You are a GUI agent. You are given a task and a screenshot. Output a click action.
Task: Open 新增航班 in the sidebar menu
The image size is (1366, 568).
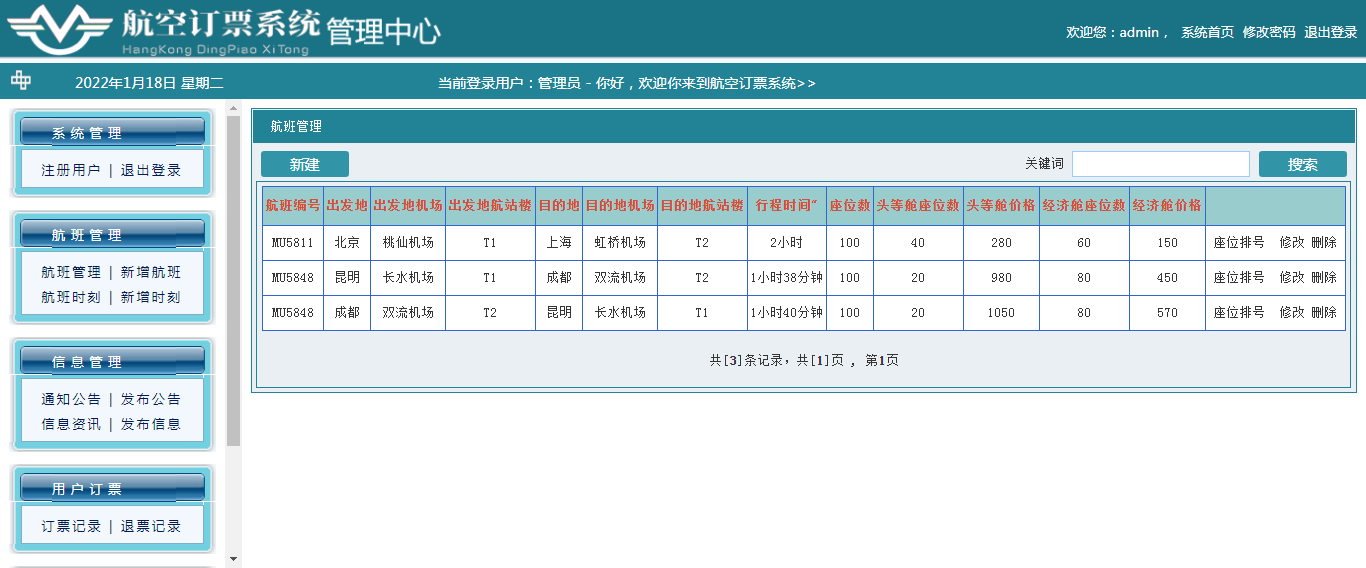coord(151,272)
